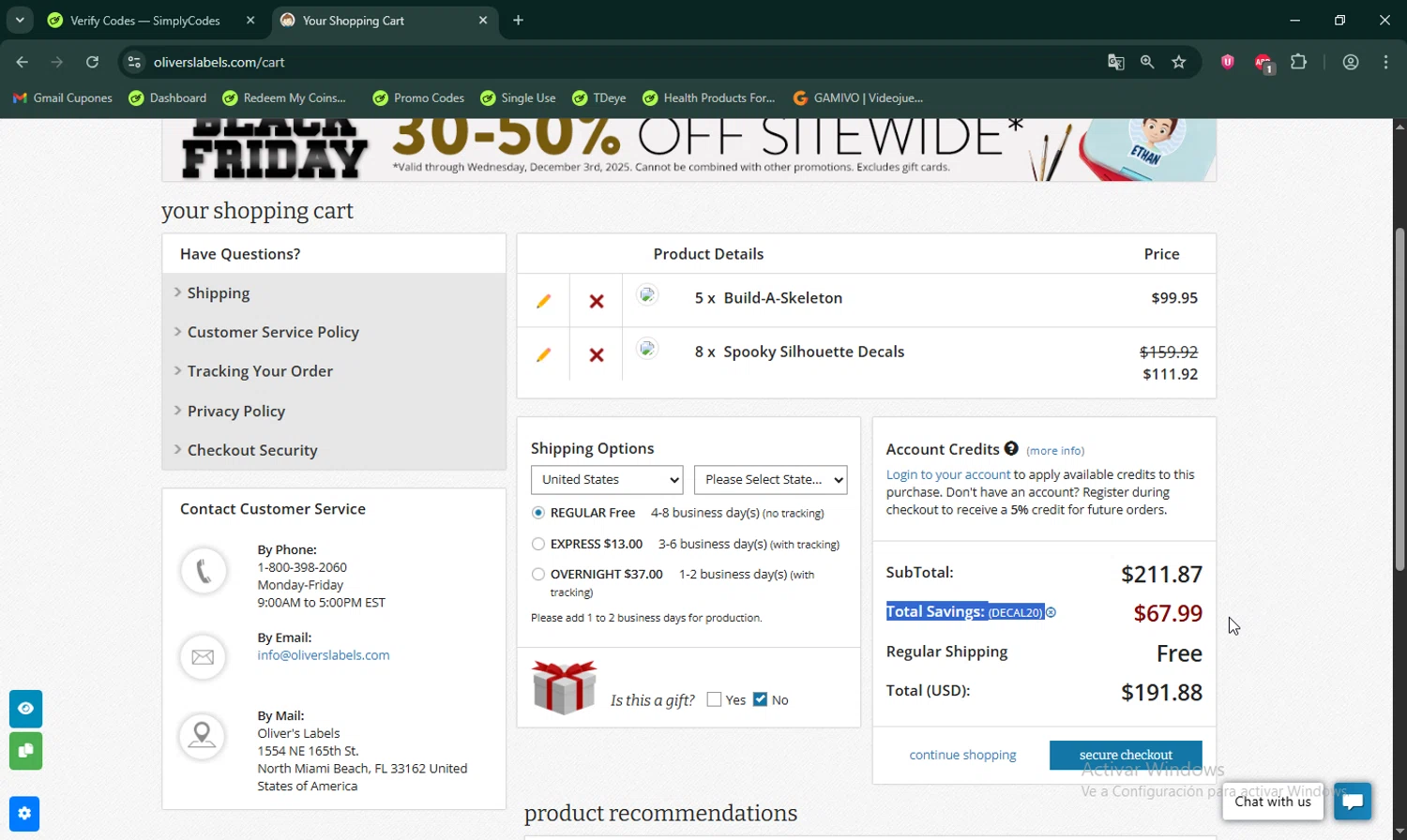Open the GAMIVO bookmark
1407x840 pixels.
(x=857, y=97)
